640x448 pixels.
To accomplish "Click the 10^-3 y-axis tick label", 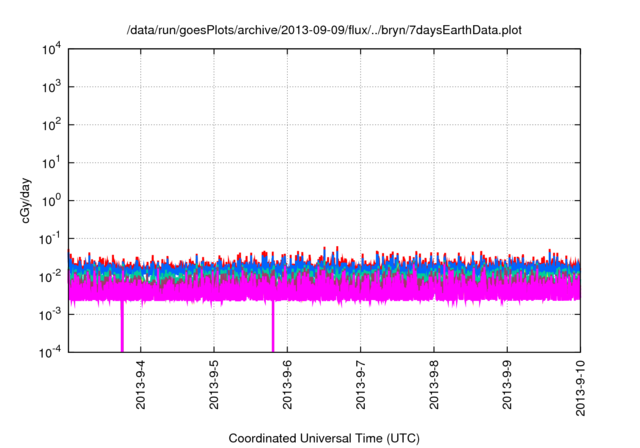I will point(50,314).
